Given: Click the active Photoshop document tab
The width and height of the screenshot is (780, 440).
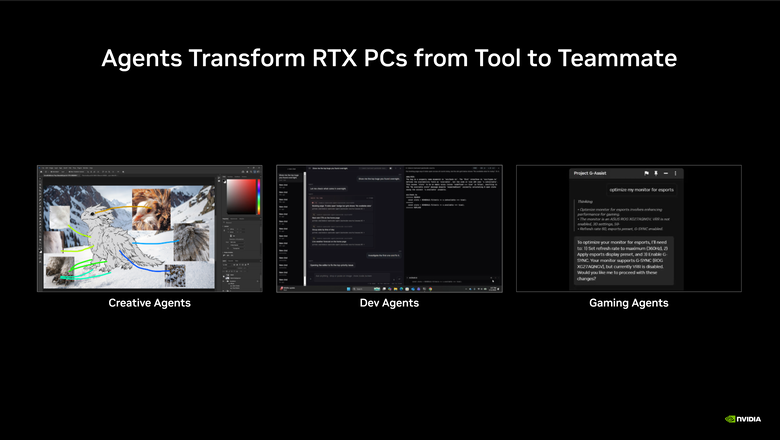Looking at the screenshot, I should pyautogui.click(x=60, y=176).
